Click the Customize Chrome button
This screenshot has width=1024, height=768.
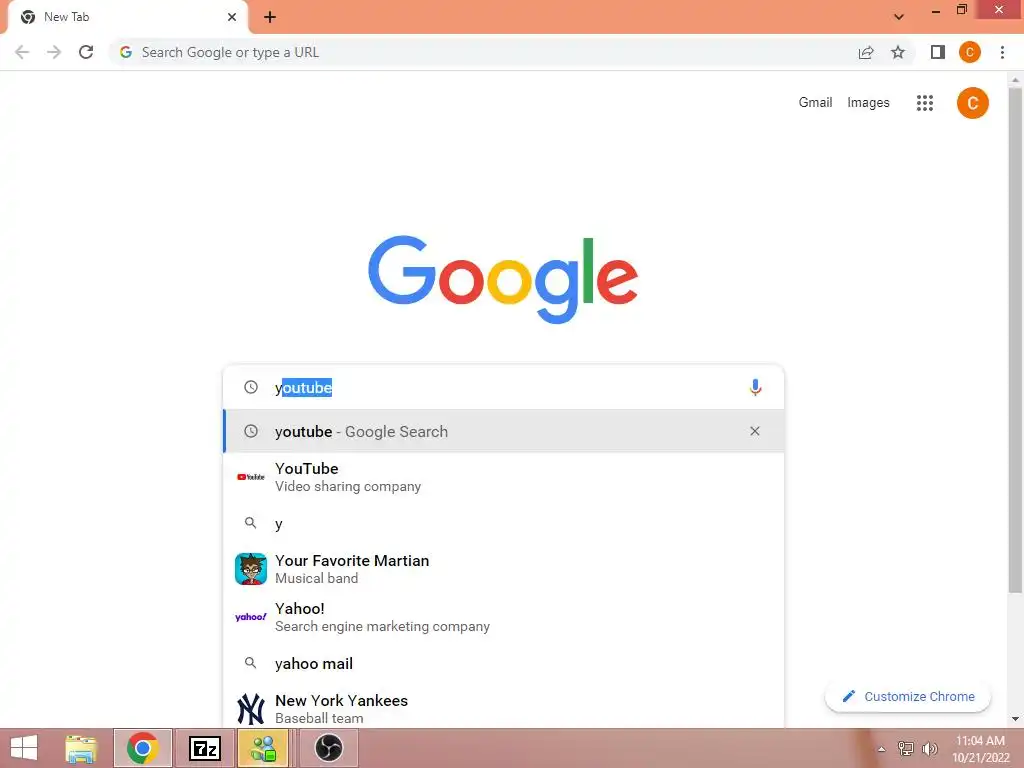coord(908,696)
